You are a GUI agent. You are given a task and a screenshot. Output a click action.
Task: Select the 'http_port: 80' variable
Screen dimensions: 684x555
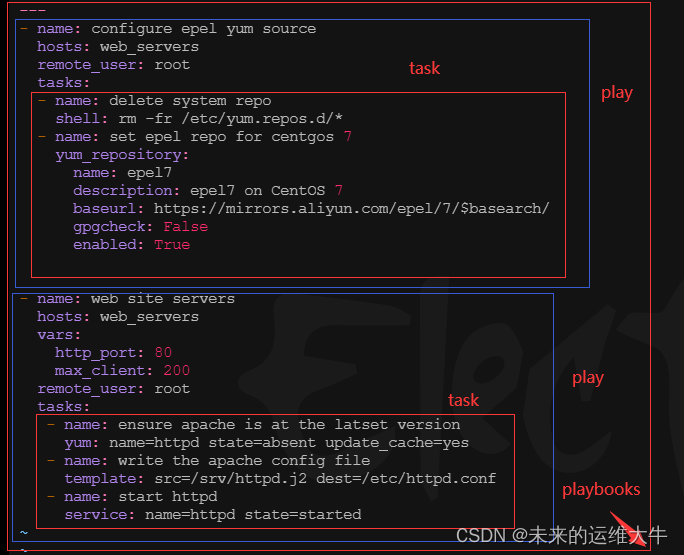(x=113, y=353)
